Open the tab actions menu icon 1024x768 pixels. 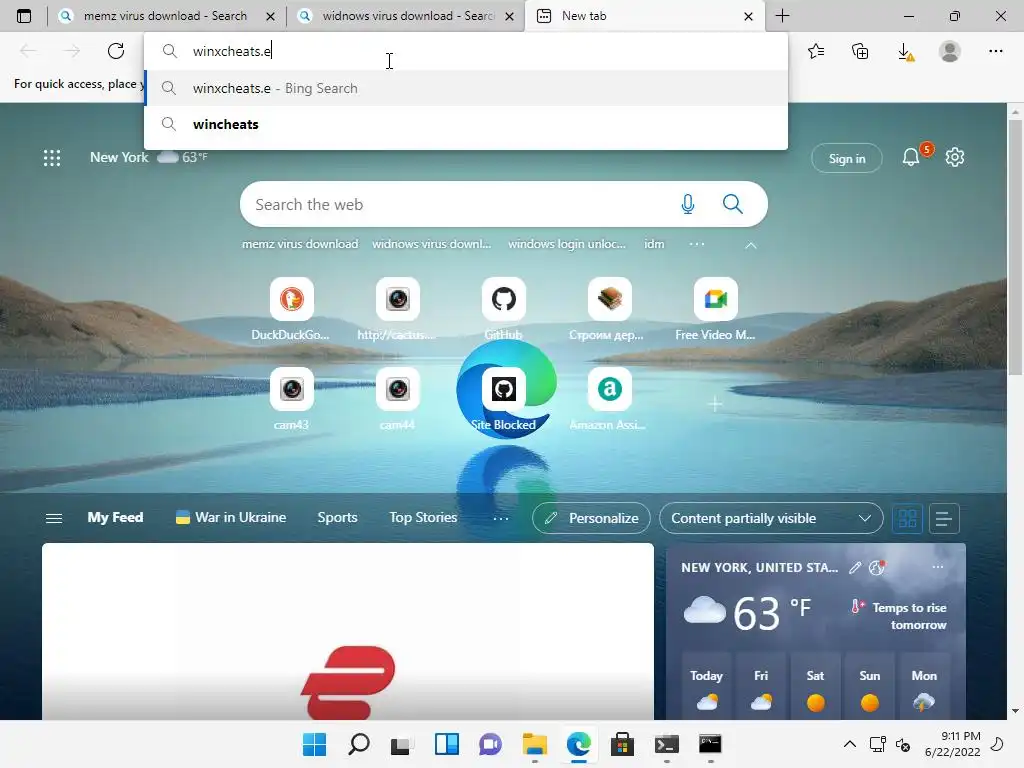point(24,16)
